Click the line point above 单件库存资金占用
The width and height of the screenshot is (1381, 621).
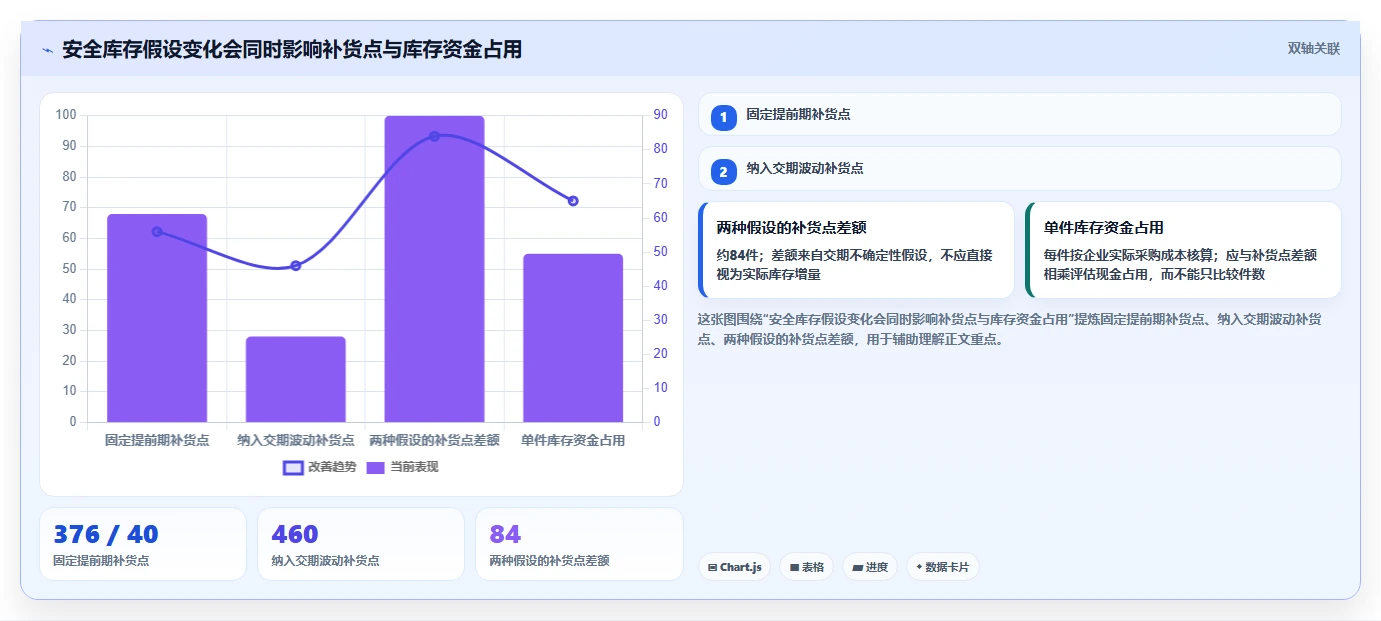[x=573, y=201]
